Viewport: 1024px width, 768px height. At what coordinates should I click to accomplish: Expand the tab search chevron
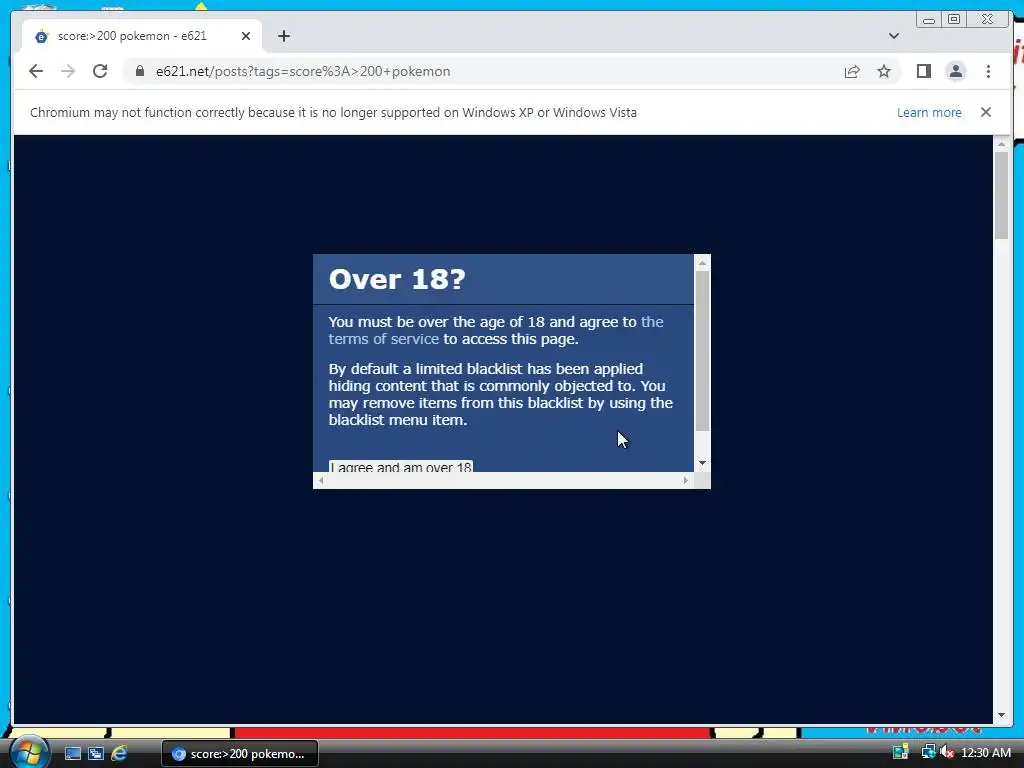click(893, 36)
